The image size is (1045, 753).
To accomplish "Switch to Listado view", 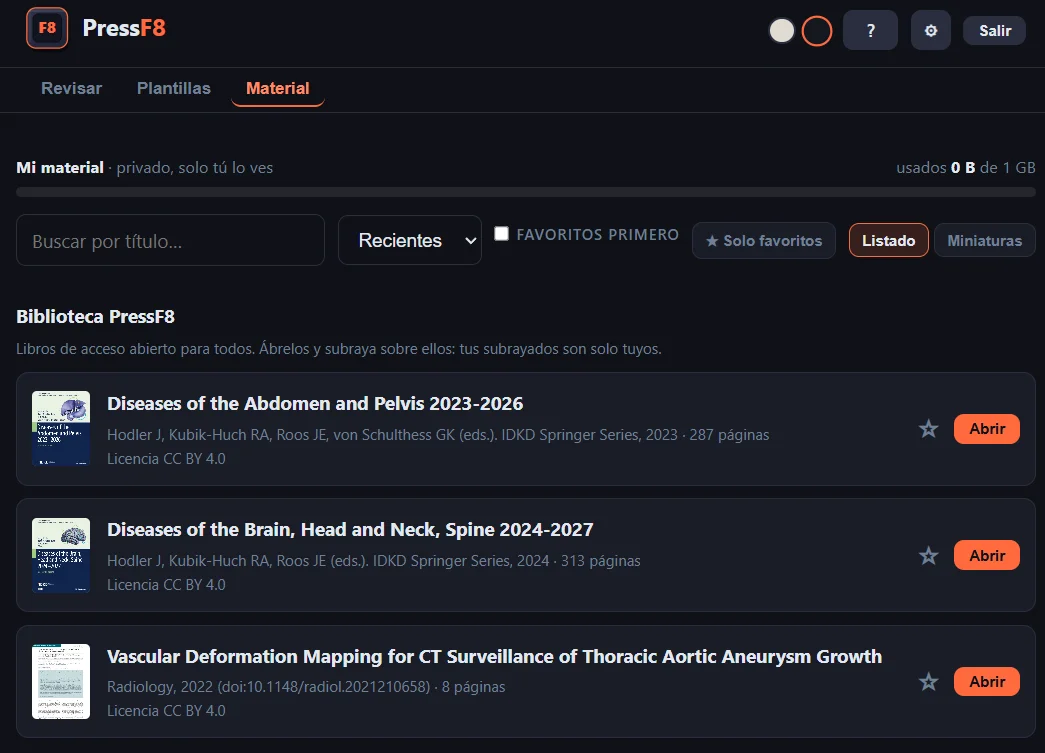I will 888,241.
